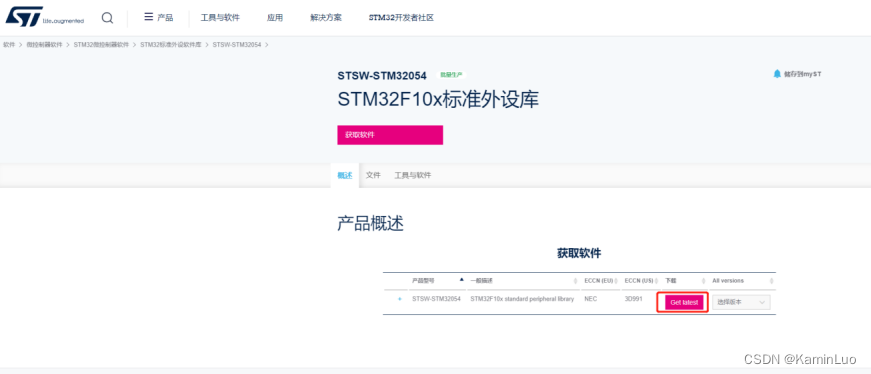Sort table by 一般描述 column

point(524,281)
